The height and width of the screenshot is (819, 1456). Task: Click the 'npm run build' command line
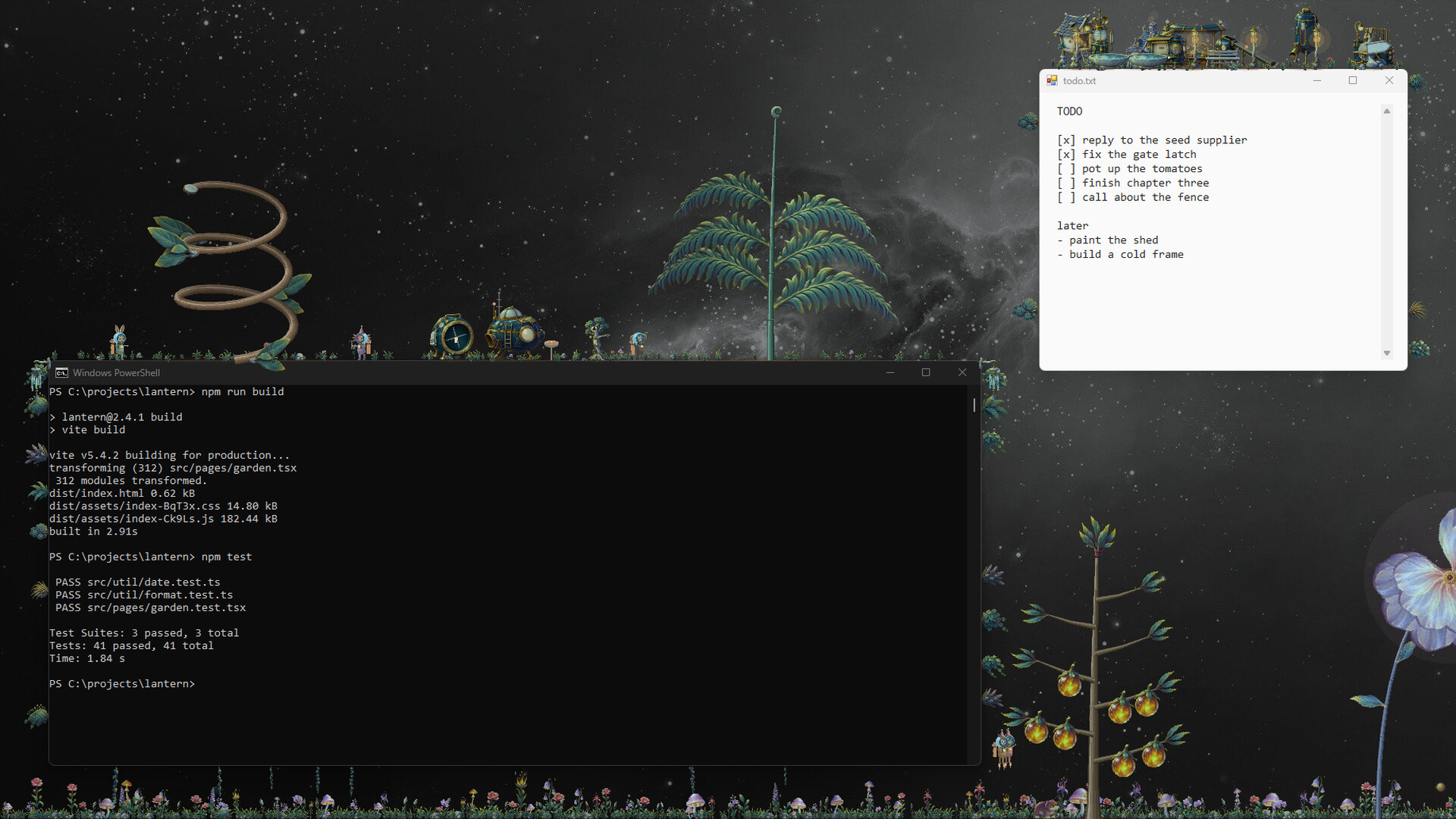167,392
